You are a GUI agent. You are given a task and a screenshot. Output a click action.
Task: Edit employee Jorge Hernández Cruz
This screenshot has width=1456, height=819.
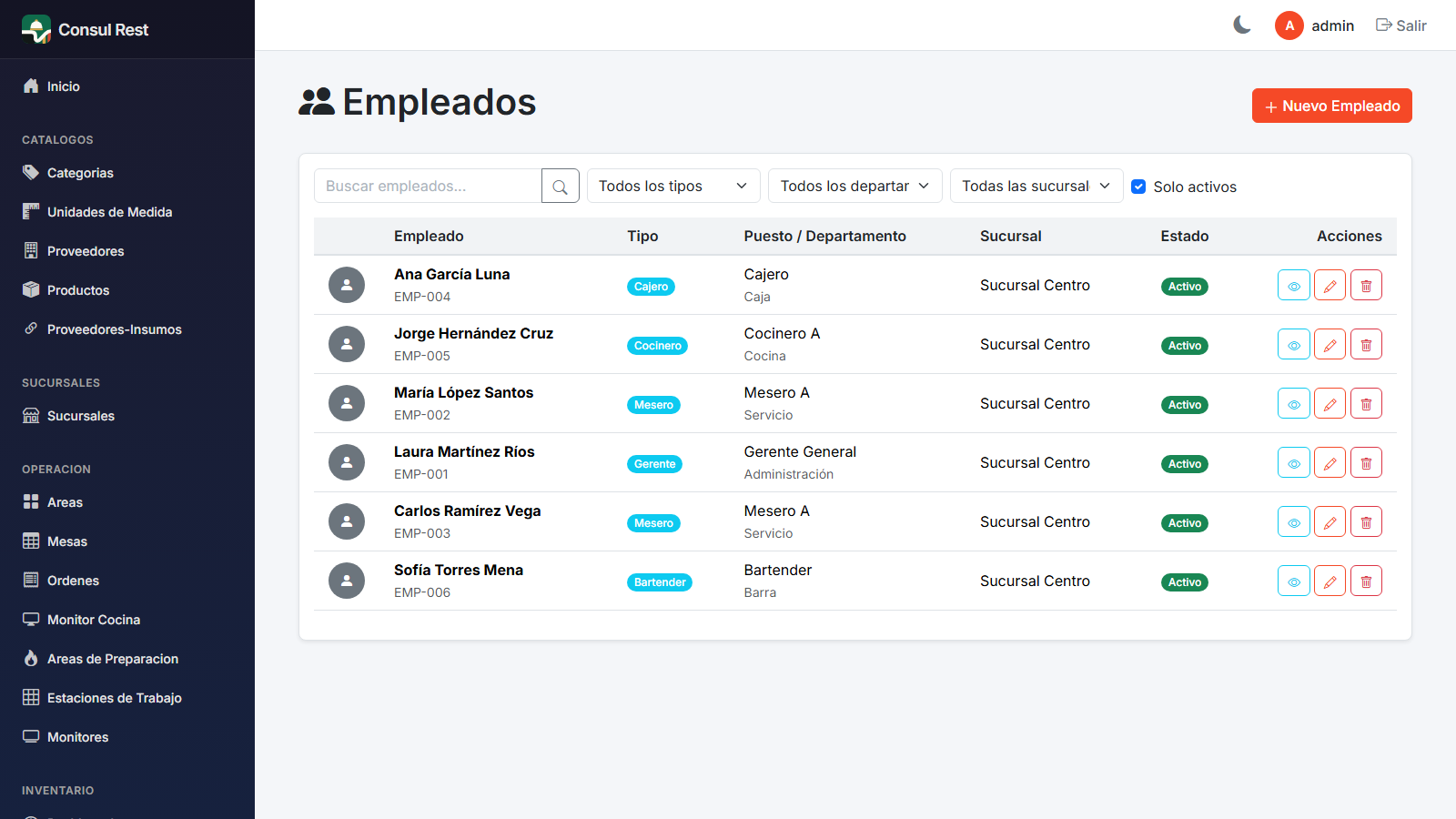1330,344
